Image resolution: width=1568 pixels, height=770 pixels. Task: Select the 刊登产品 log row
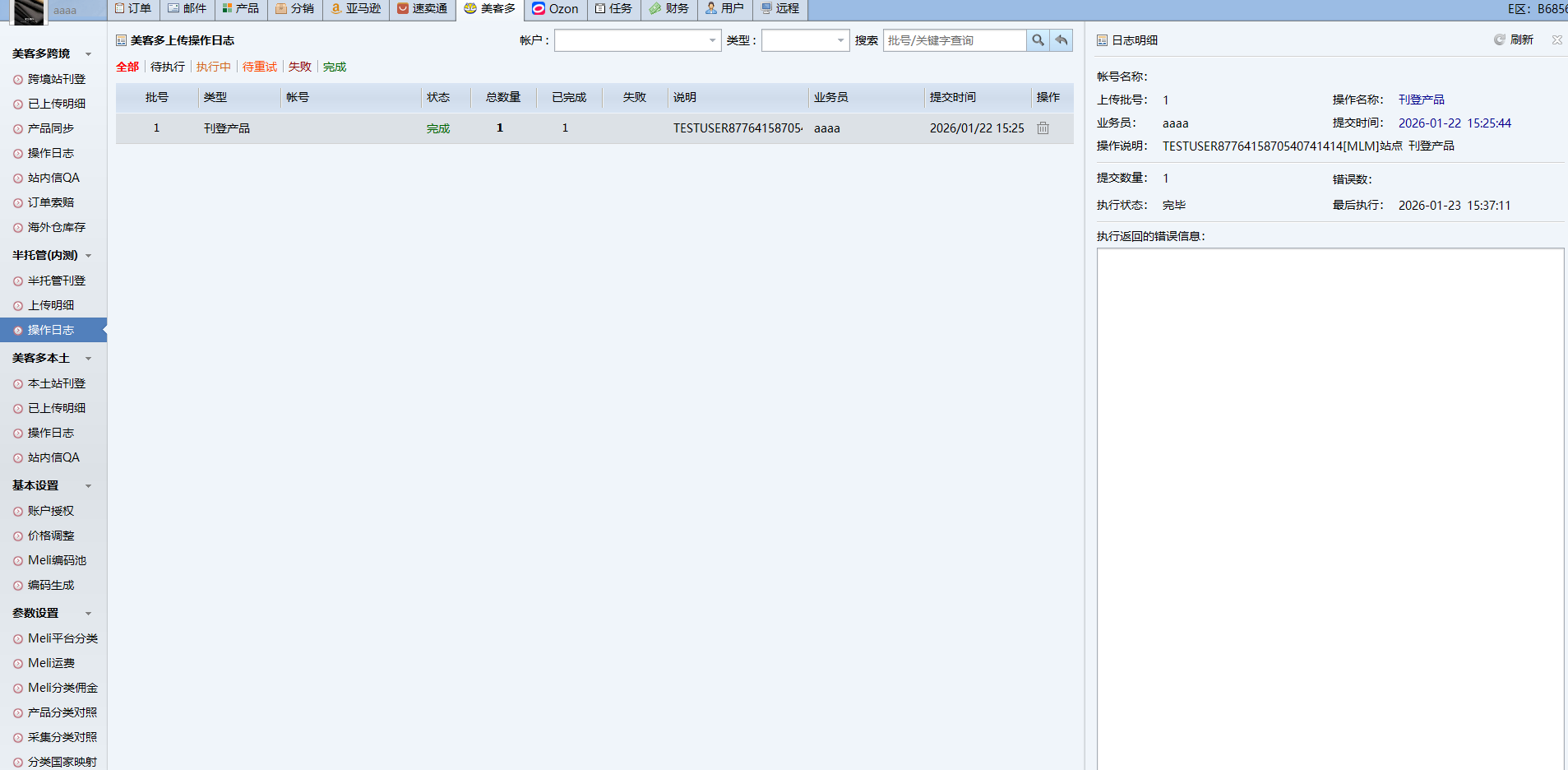point(227,128)
